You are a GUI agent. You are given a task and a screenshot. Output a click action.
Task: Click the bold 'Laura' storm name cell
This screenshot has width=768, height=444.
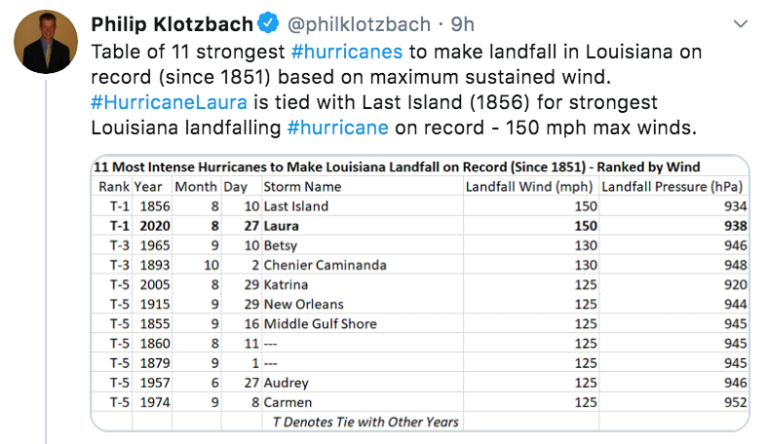coord(284,226)
